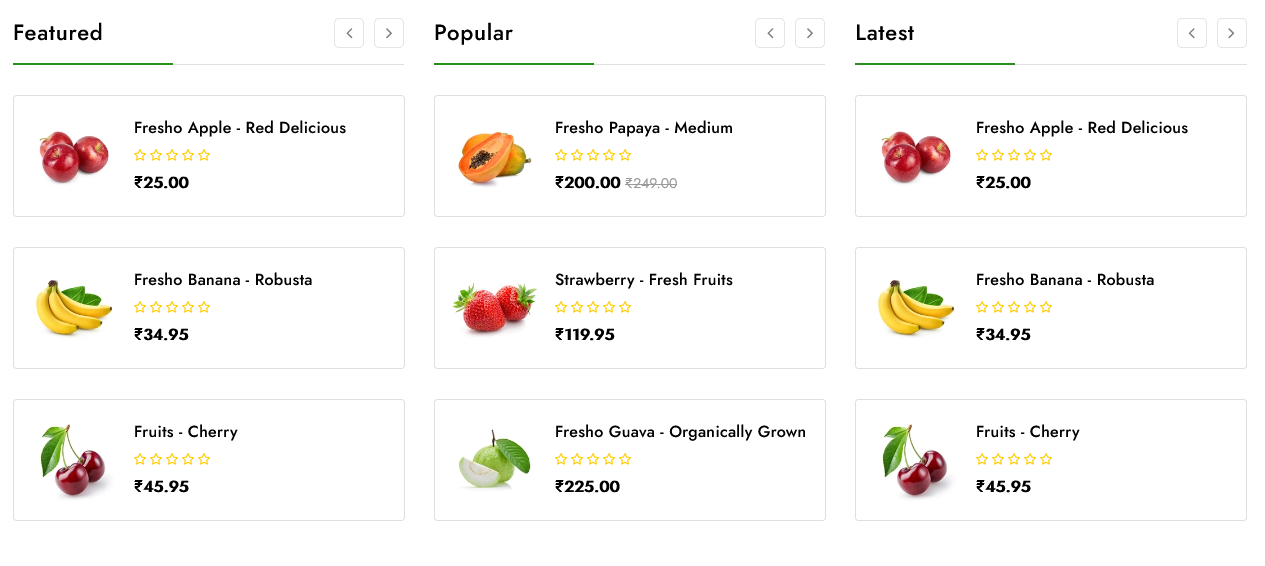Advance Popular products carousel forward
1265x566 pixels.
tap(810, 33)
